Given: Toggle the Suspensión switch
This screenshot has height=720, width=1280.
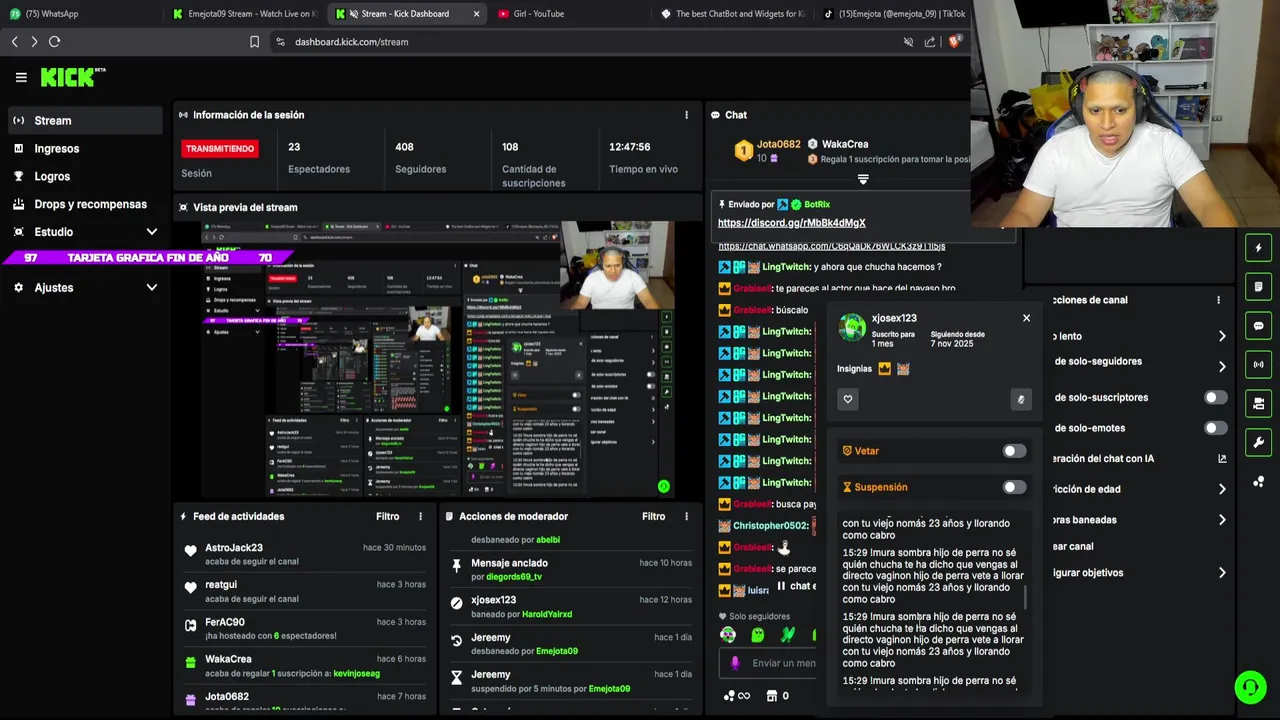Looking at the screenshot, I should pyautogui.click(x=1014, y=487).
